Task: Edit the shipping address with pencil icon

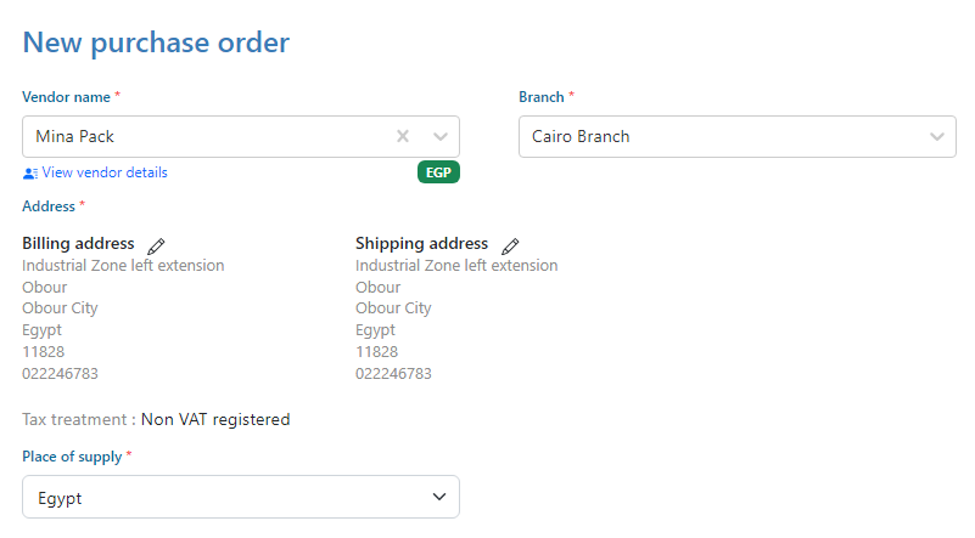Action: 510,246
